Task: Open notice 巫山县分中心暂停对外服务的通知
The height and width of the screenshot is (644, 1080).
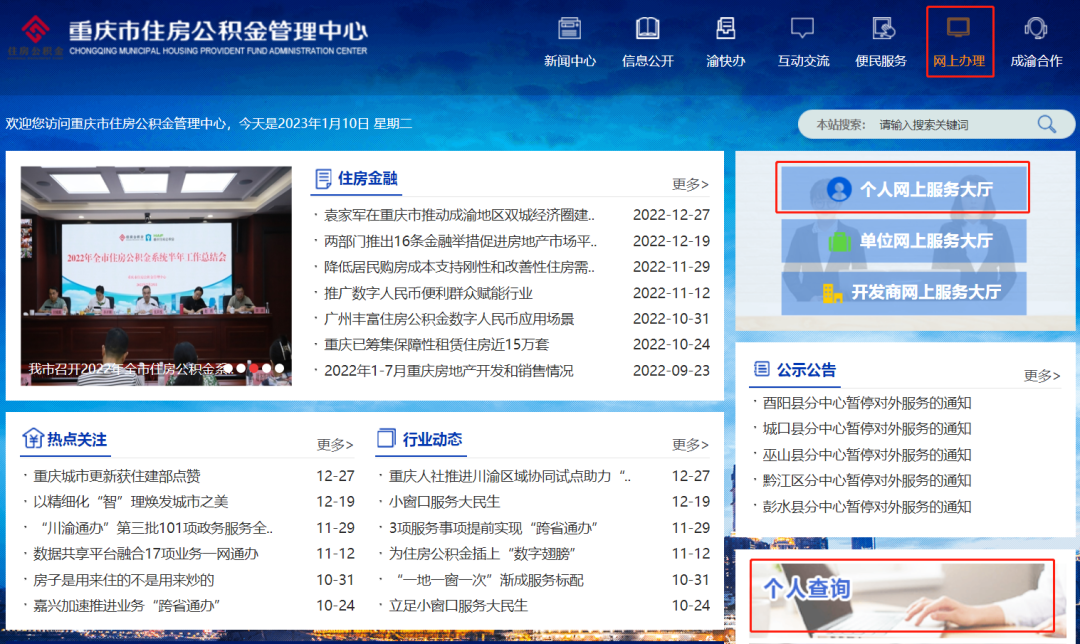Action: (x=866, y=455)
